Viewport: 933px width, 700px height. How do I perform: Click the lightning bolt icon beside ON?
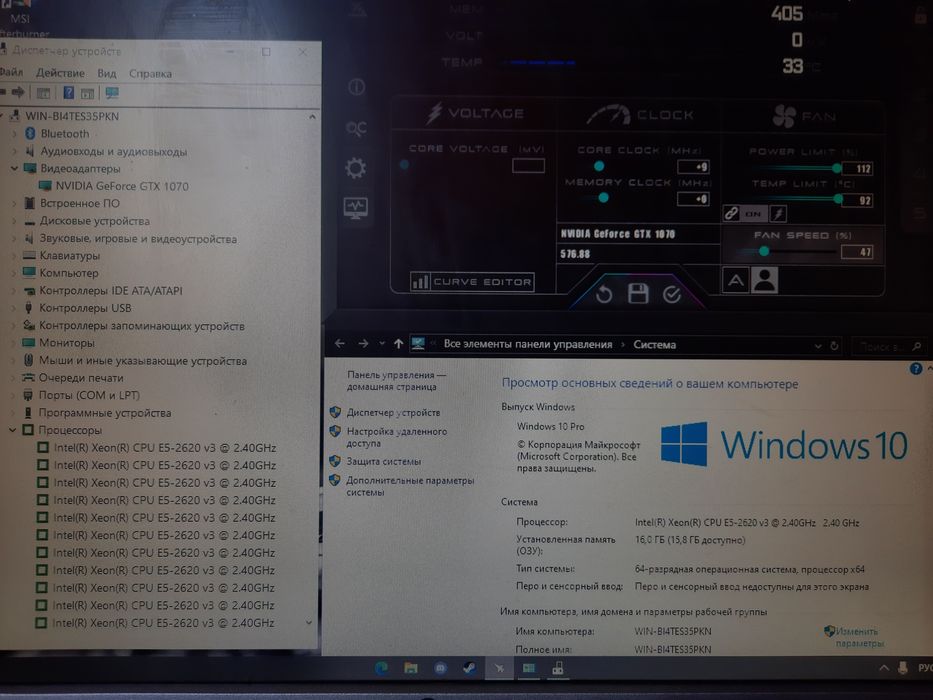coord(778,213)
